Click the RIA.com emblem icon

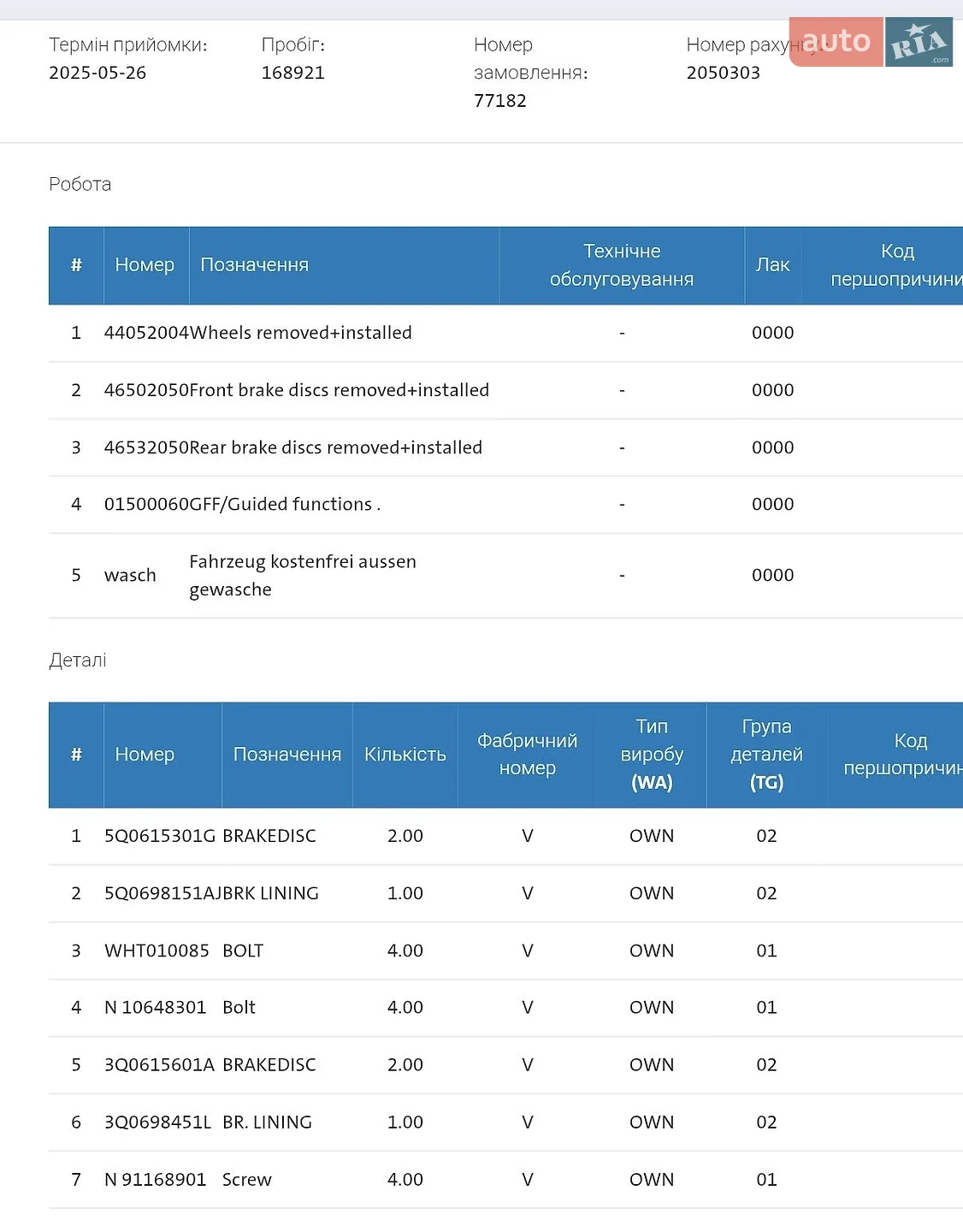pos(919,42)
